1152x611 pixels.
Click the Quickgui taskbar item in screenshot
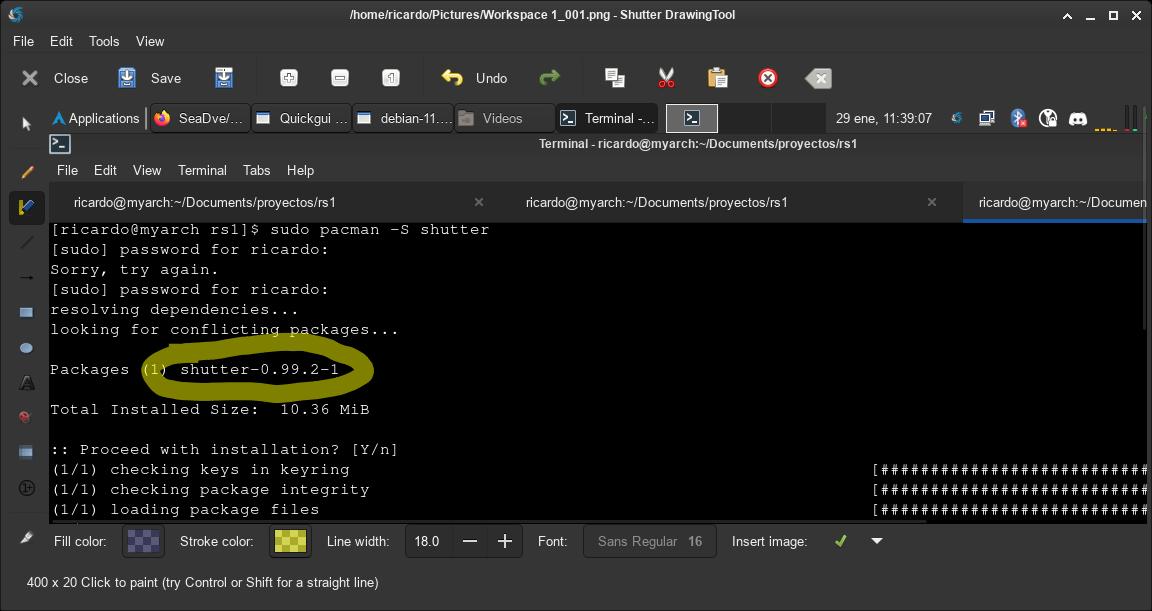[x=302, y=118]
